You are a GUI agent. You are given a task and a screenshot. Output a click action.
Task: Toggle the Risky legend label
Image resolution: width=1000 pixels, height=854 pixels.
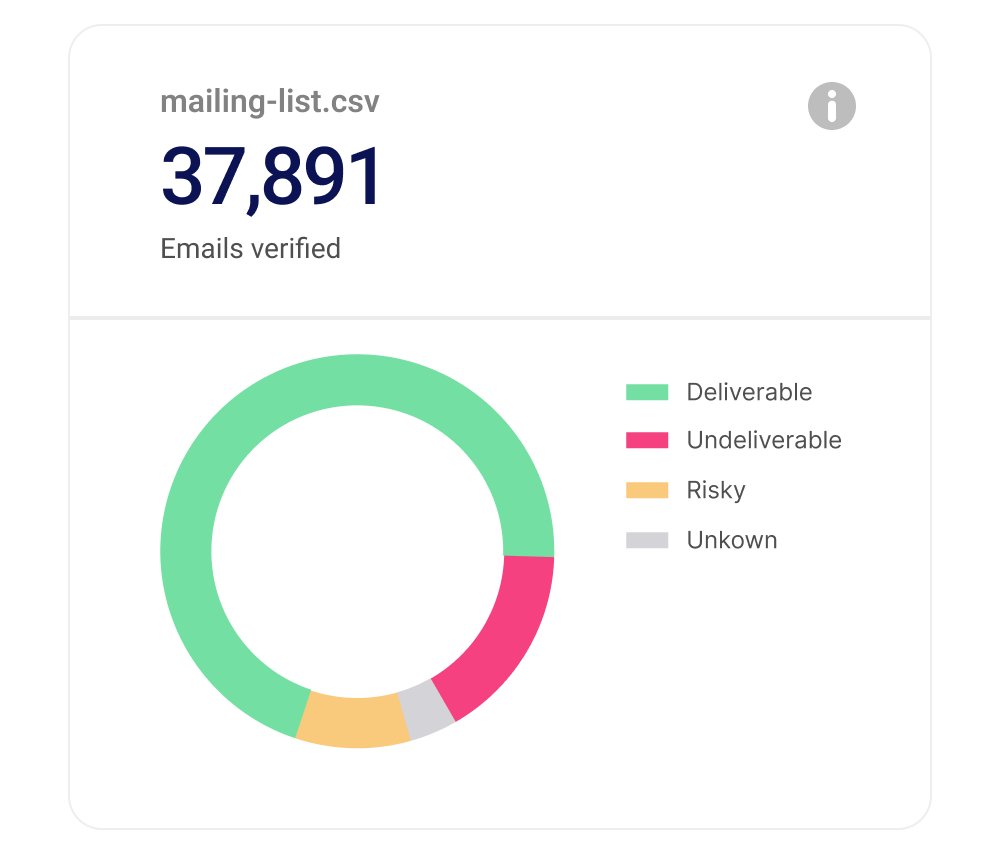[716, 490]
